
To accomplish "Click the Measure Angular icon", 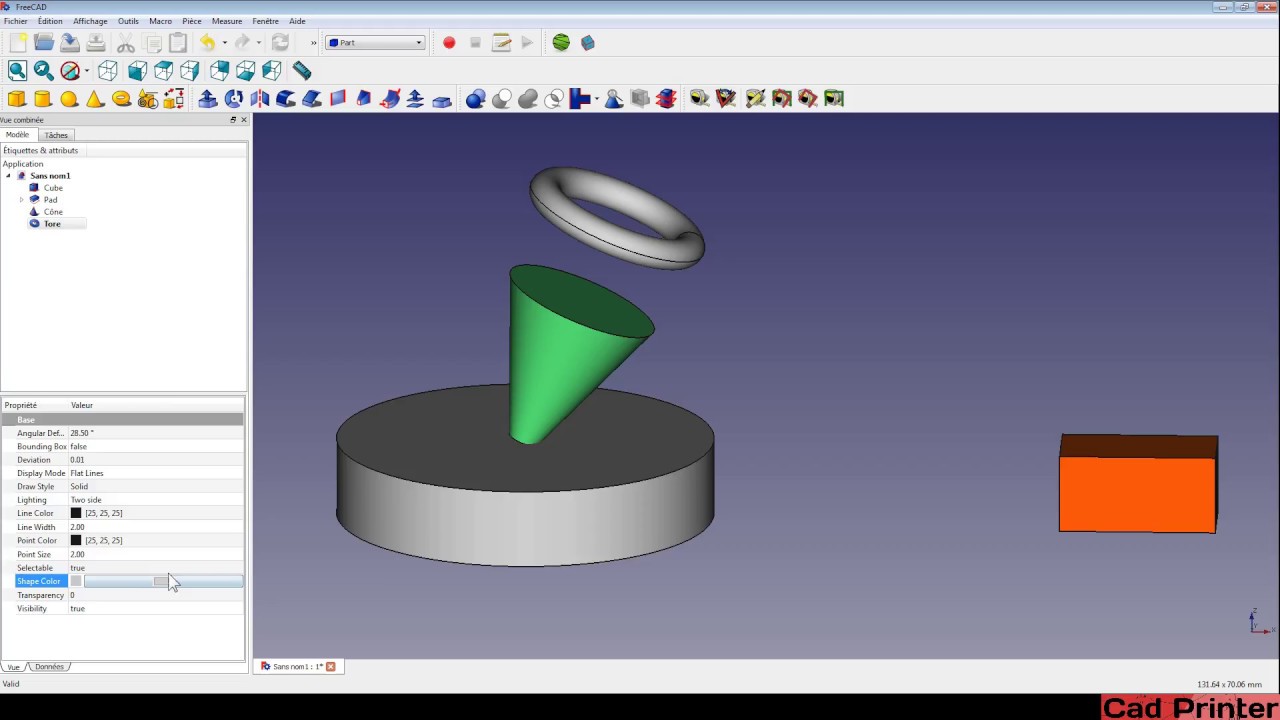I will [x=726, y=98].
